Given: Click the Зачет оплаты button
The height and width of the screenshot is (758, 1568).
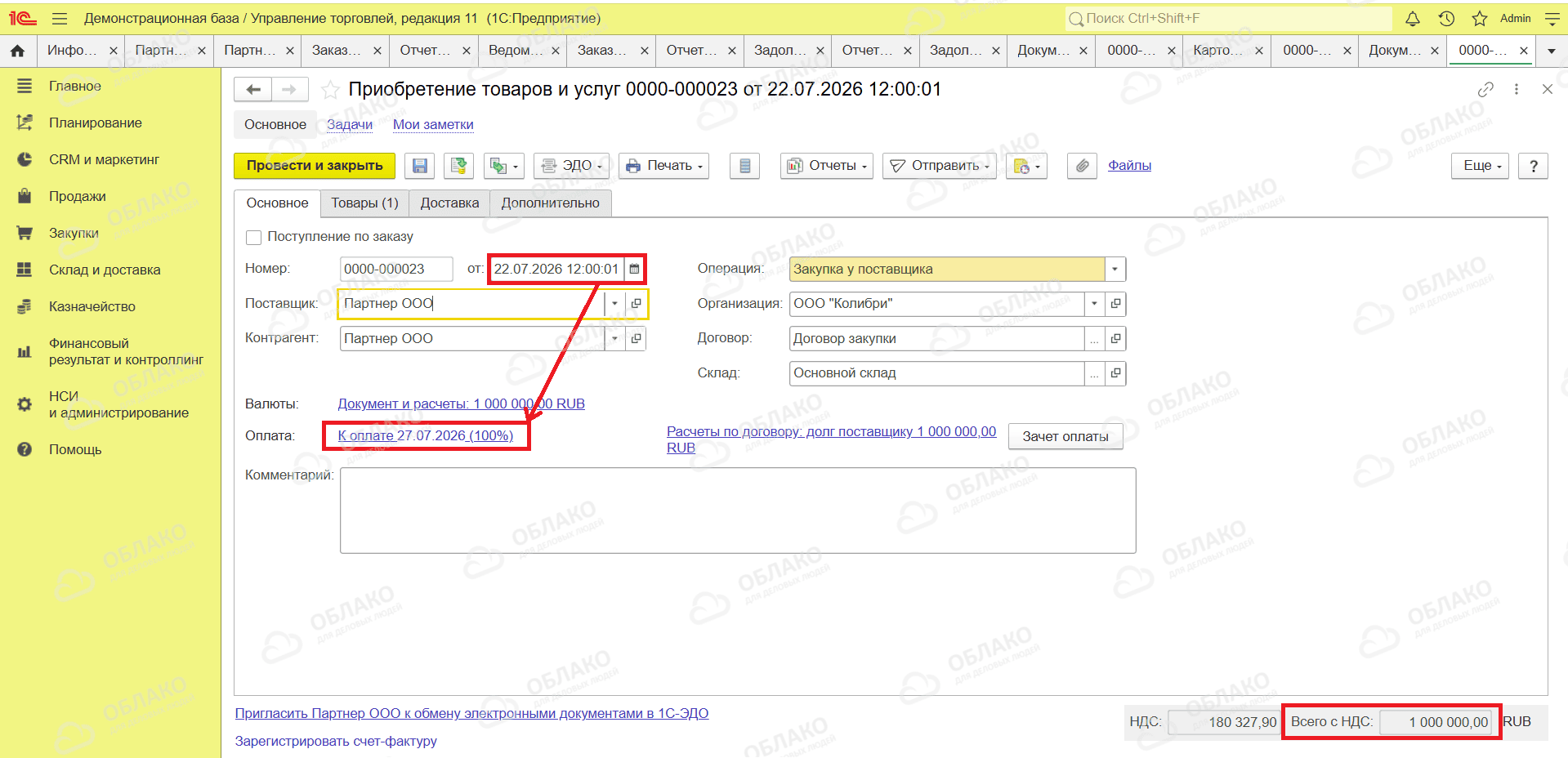Looking at the screenshot, I should [x=1065, y=436].
